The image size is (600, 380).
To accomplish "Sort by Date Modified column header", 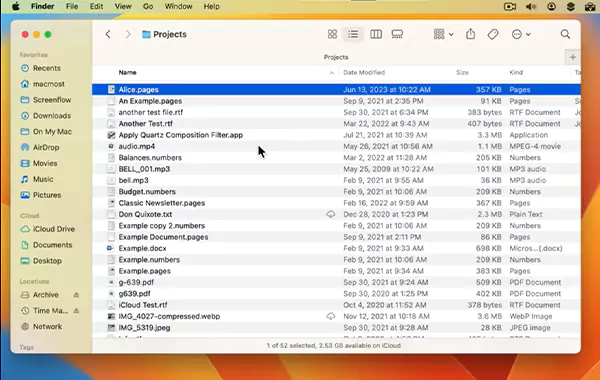I will (364, 72).
